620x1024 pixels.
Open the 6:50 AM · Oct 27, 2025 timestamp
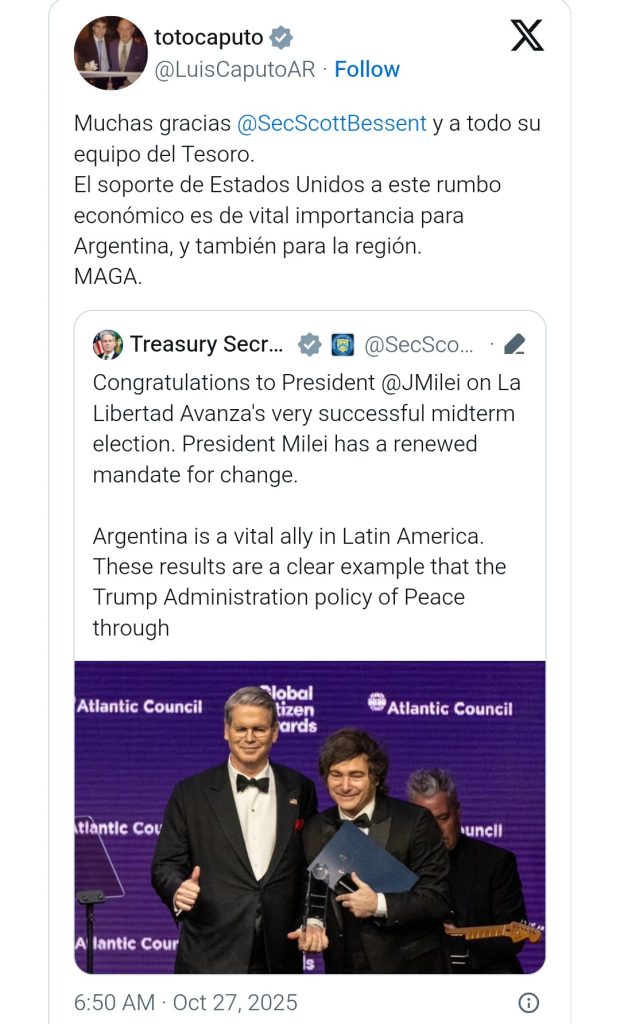[186, 1002]
